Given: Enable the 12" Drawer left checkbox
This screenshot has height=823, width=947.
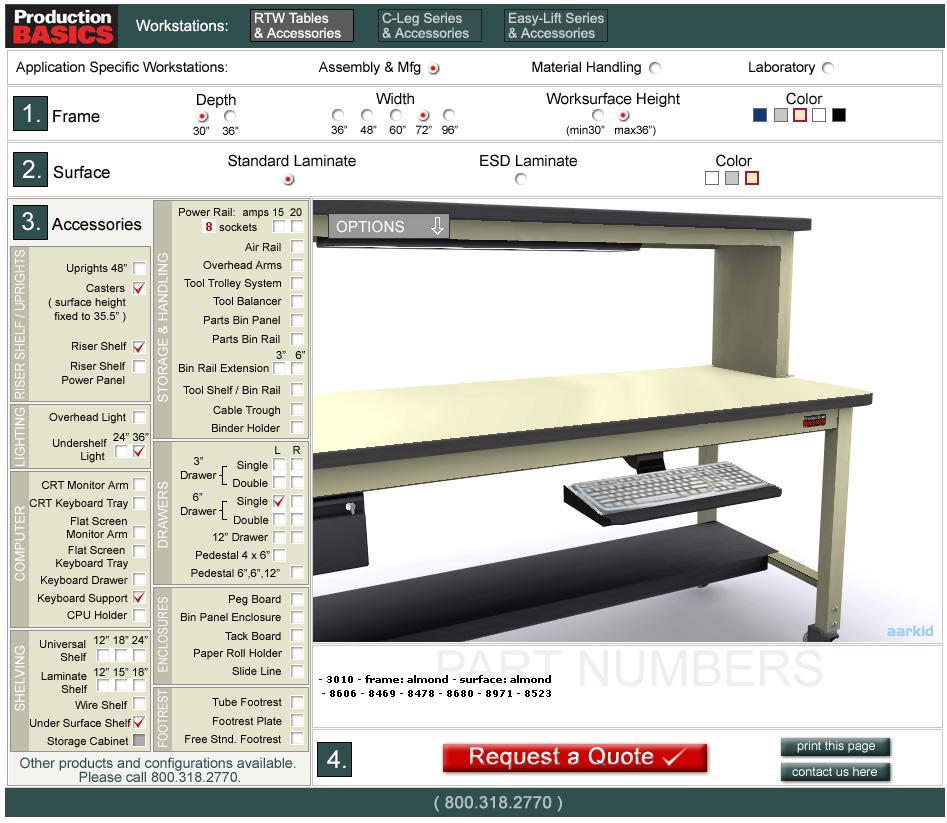Looking at the screenshot, I should click(279, 537).
